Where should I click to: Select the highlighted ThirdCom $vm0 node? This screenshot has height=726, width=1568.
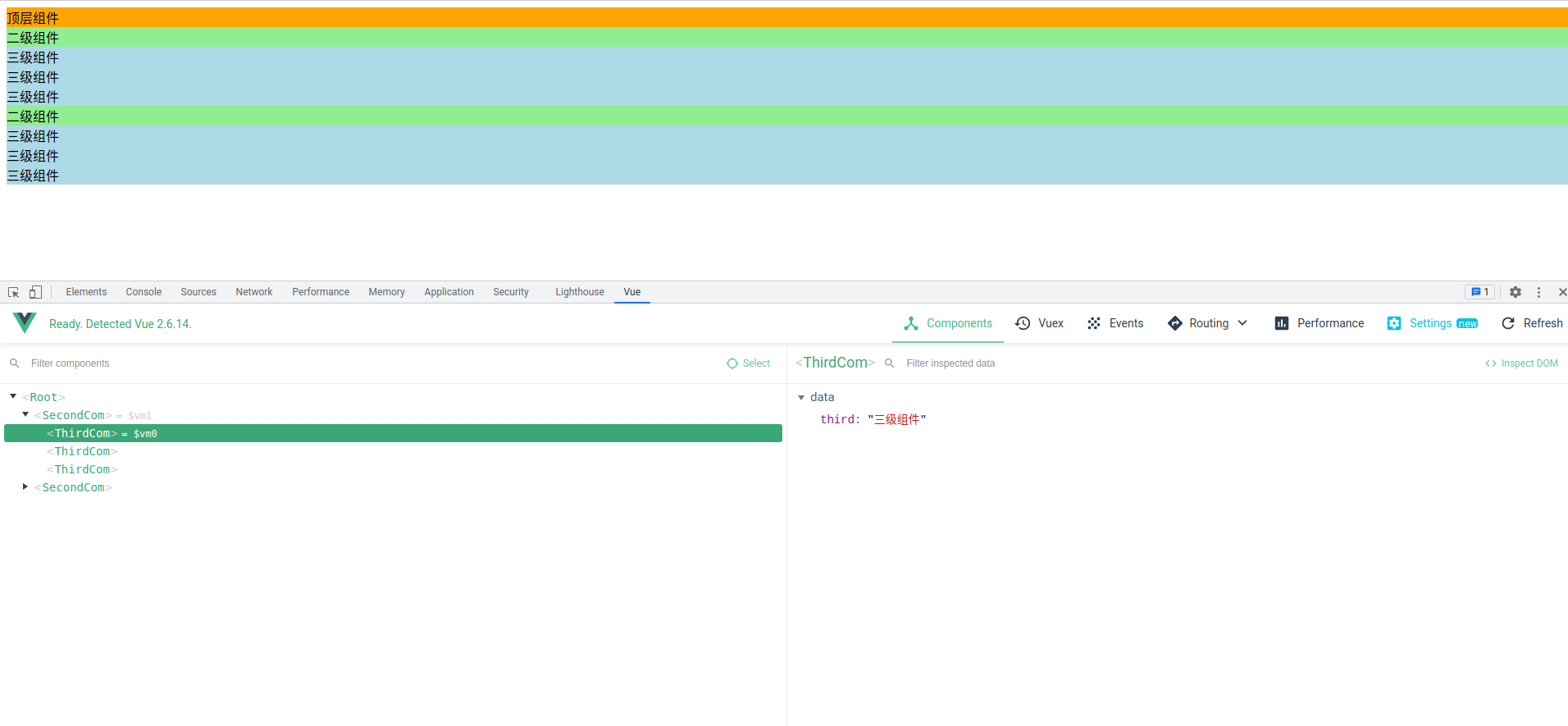[394, 433]
